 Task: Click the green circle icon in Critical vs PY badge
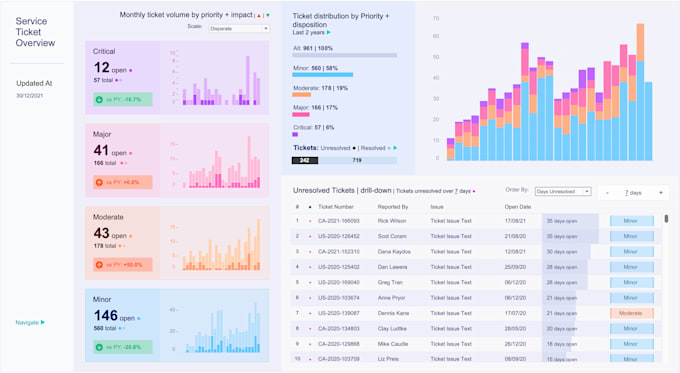99,99
